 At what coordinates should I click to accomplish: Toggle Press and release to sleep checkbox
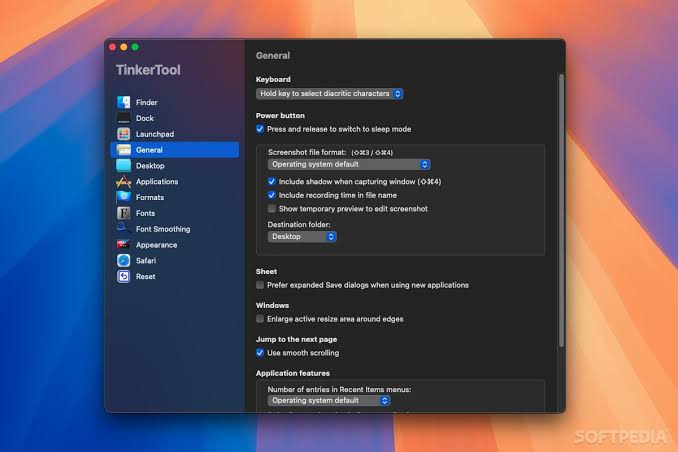(x=260, y=129)
